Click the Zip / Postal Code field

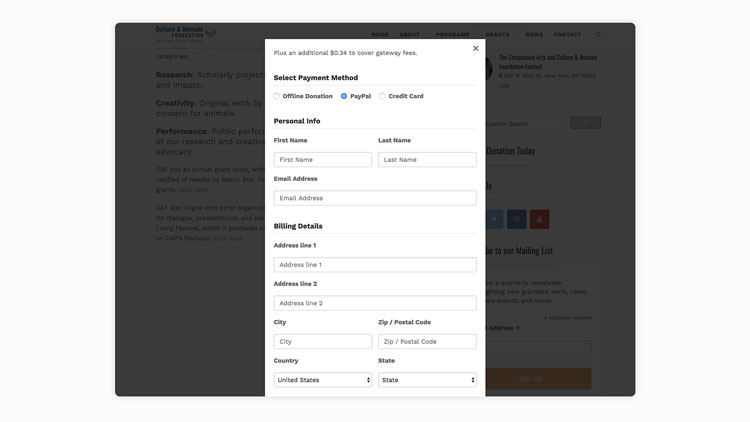(427, 342)
